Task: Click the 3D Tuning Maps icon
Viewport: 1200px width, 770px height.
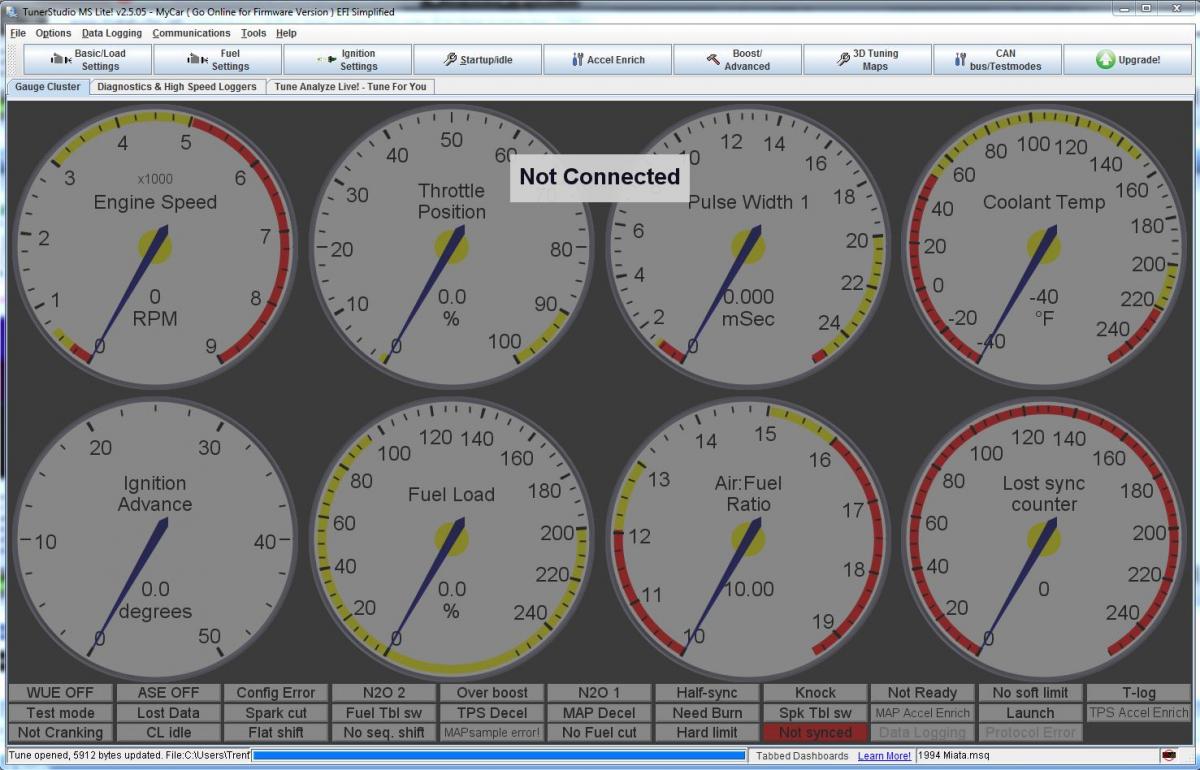Action: point(844,60)
